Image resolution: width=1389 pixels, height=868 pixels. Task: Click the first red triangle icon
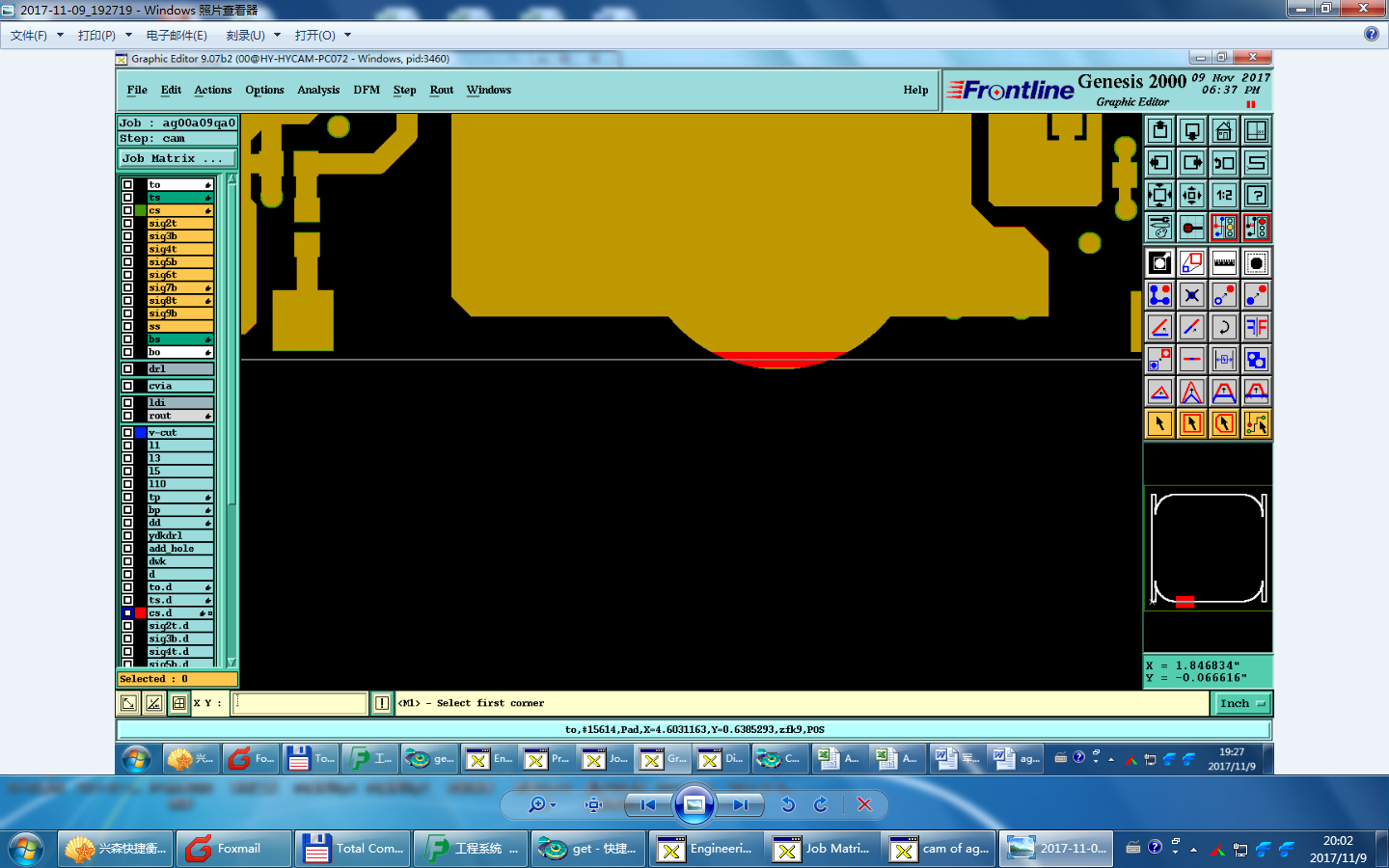(x=1159, y=392)
